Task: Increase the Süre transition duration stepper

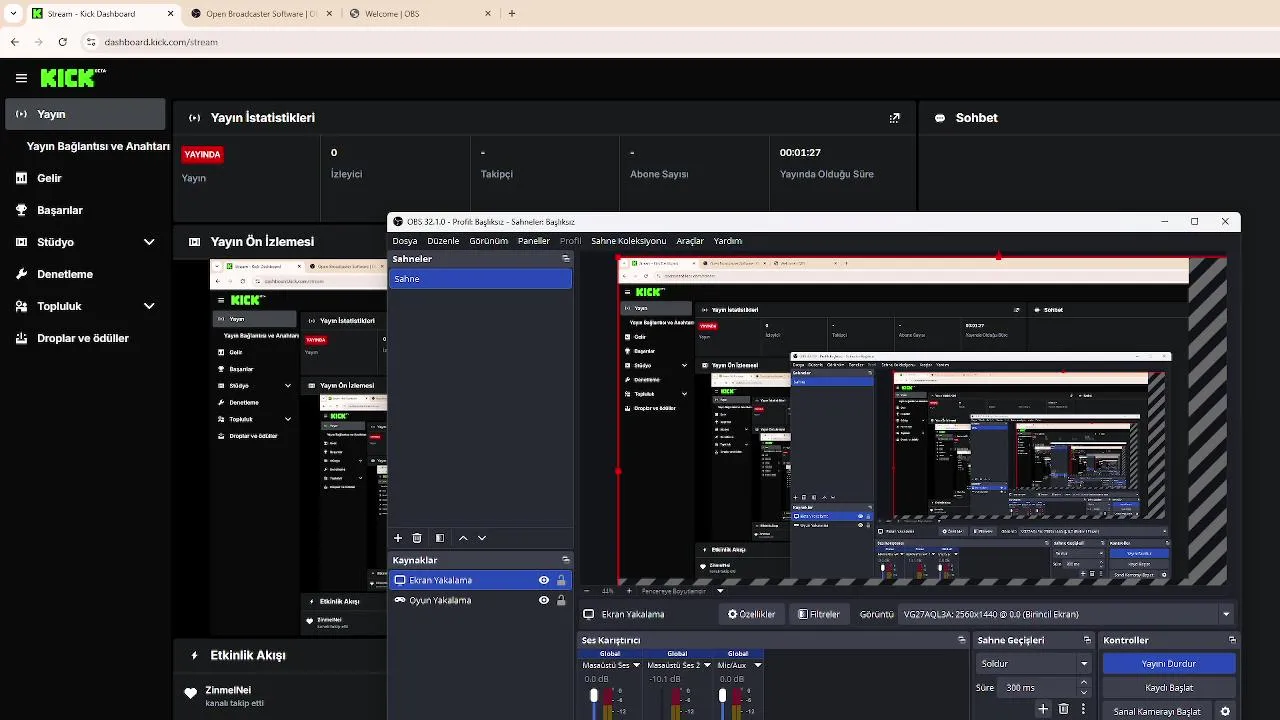Action: tap(1084, 683)
